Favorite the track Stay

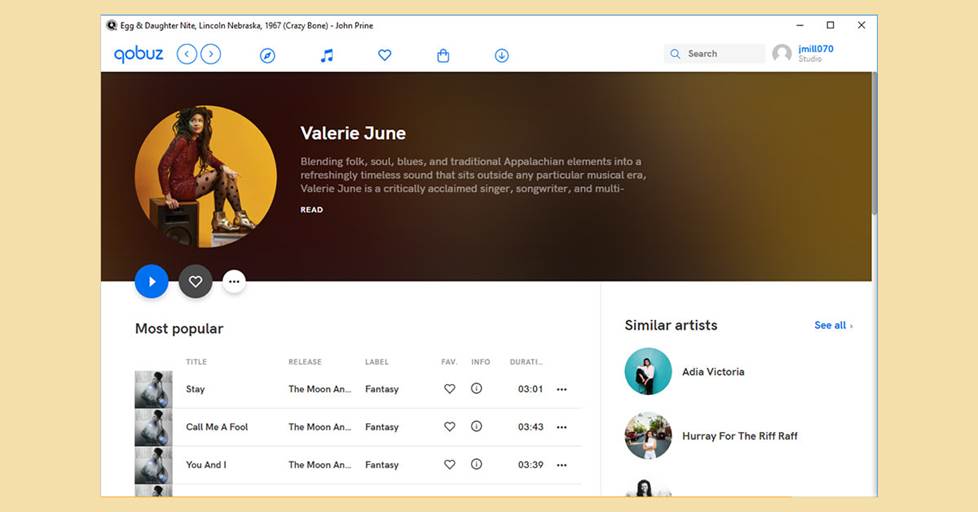pyautogui.click(x=449, y=389)
